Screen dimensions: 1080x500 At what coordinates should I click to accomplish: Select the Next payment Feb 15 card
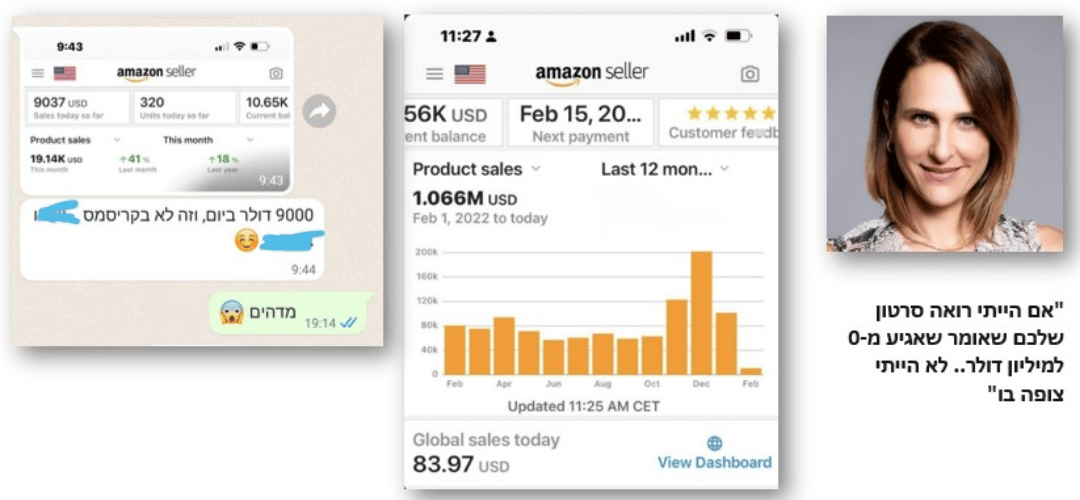tap(581, 122)
